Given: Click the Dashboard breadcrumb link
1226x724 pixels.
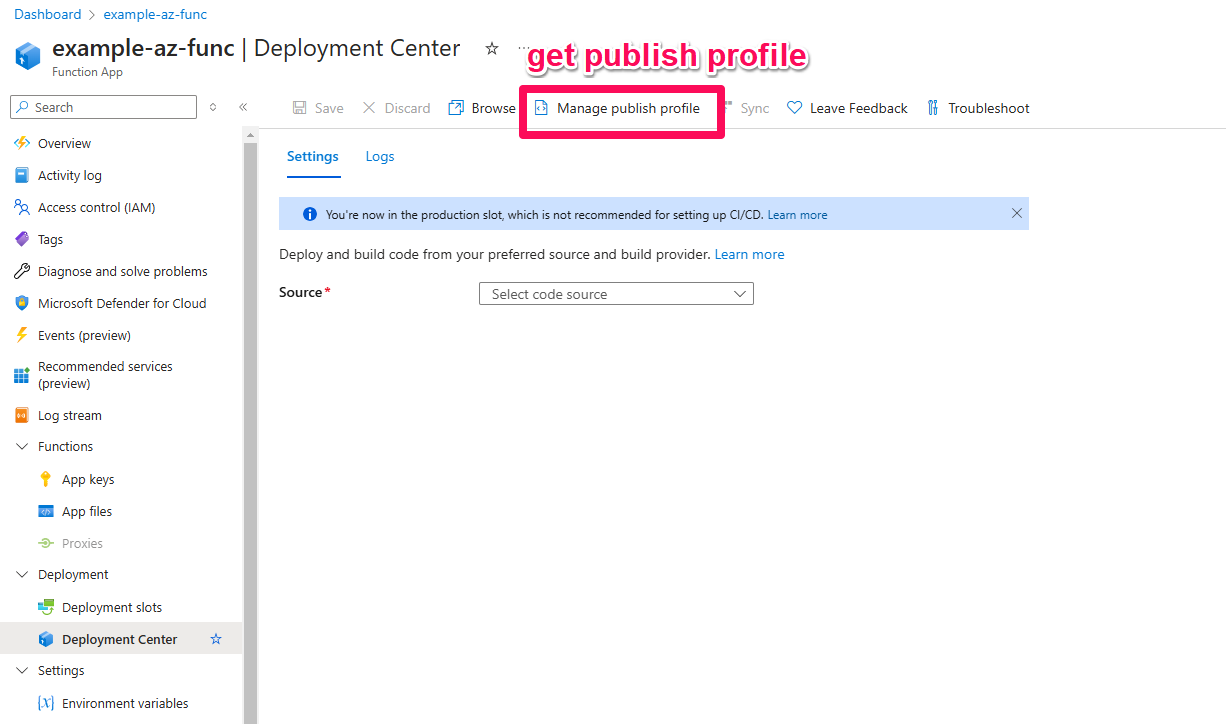Looking at the screenshot, I should tap(48, 14).
